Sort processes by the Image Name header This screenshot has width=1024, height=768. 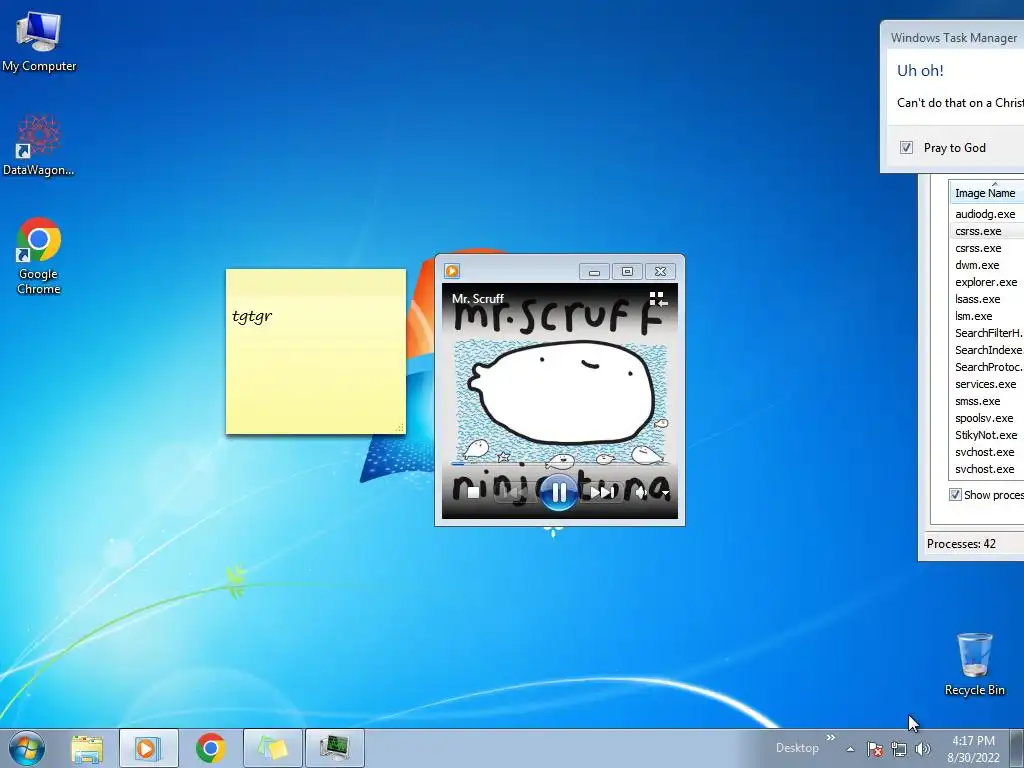[986, 193]
